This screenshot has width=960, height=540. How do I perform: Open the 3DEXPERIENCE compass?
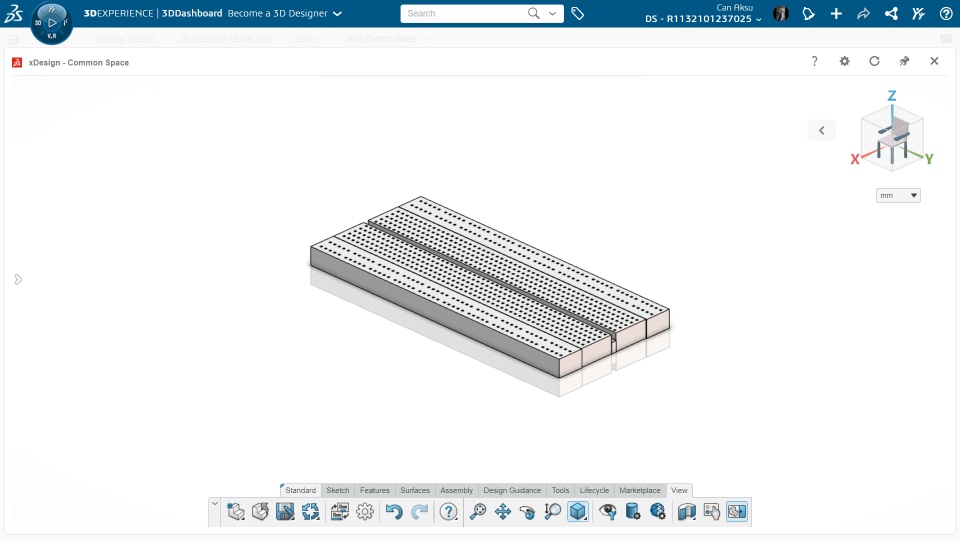point(51,23)
